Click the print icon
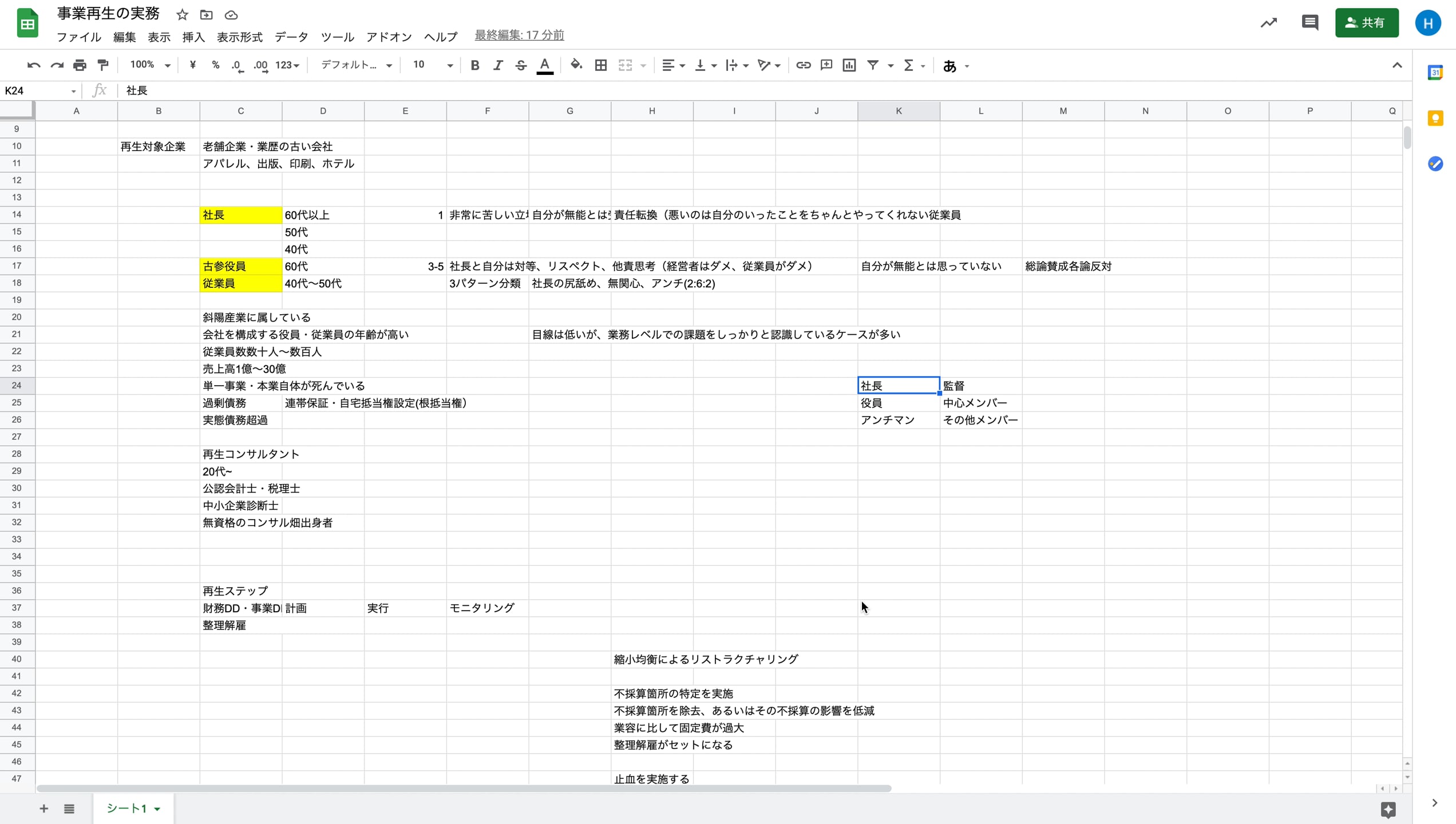Screen dimensions: 1456x824 80,65
